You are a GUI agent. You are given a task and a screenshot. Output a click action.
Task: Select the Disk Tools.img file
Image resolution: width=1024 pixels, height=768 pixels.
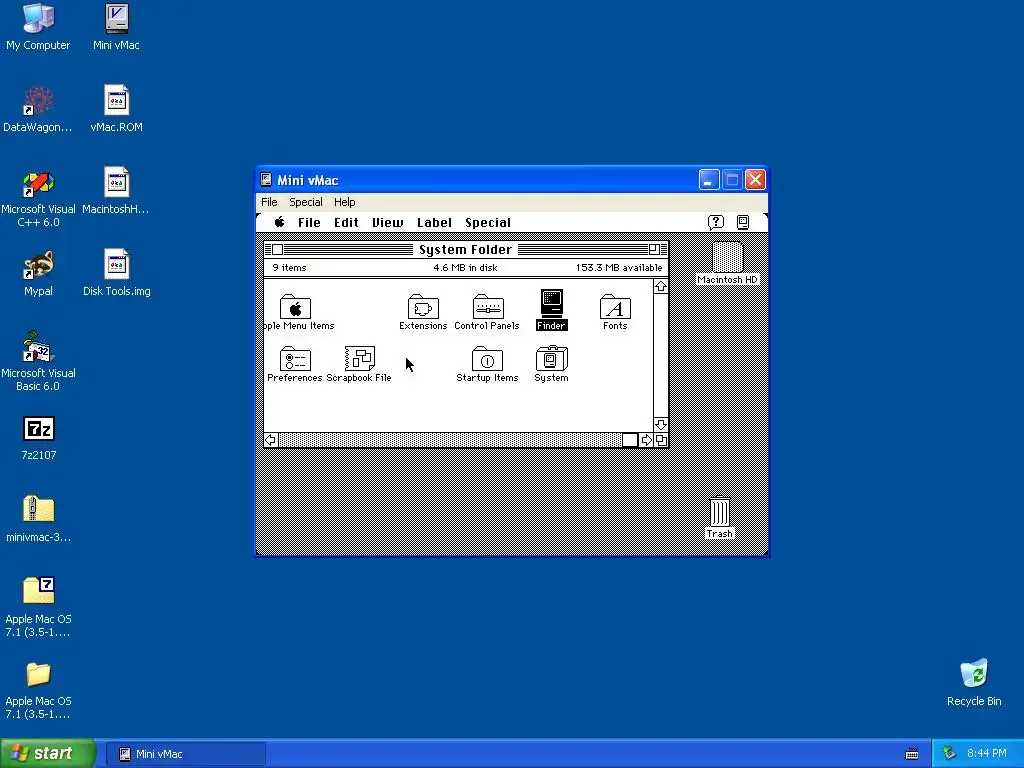tap(116, 274)
